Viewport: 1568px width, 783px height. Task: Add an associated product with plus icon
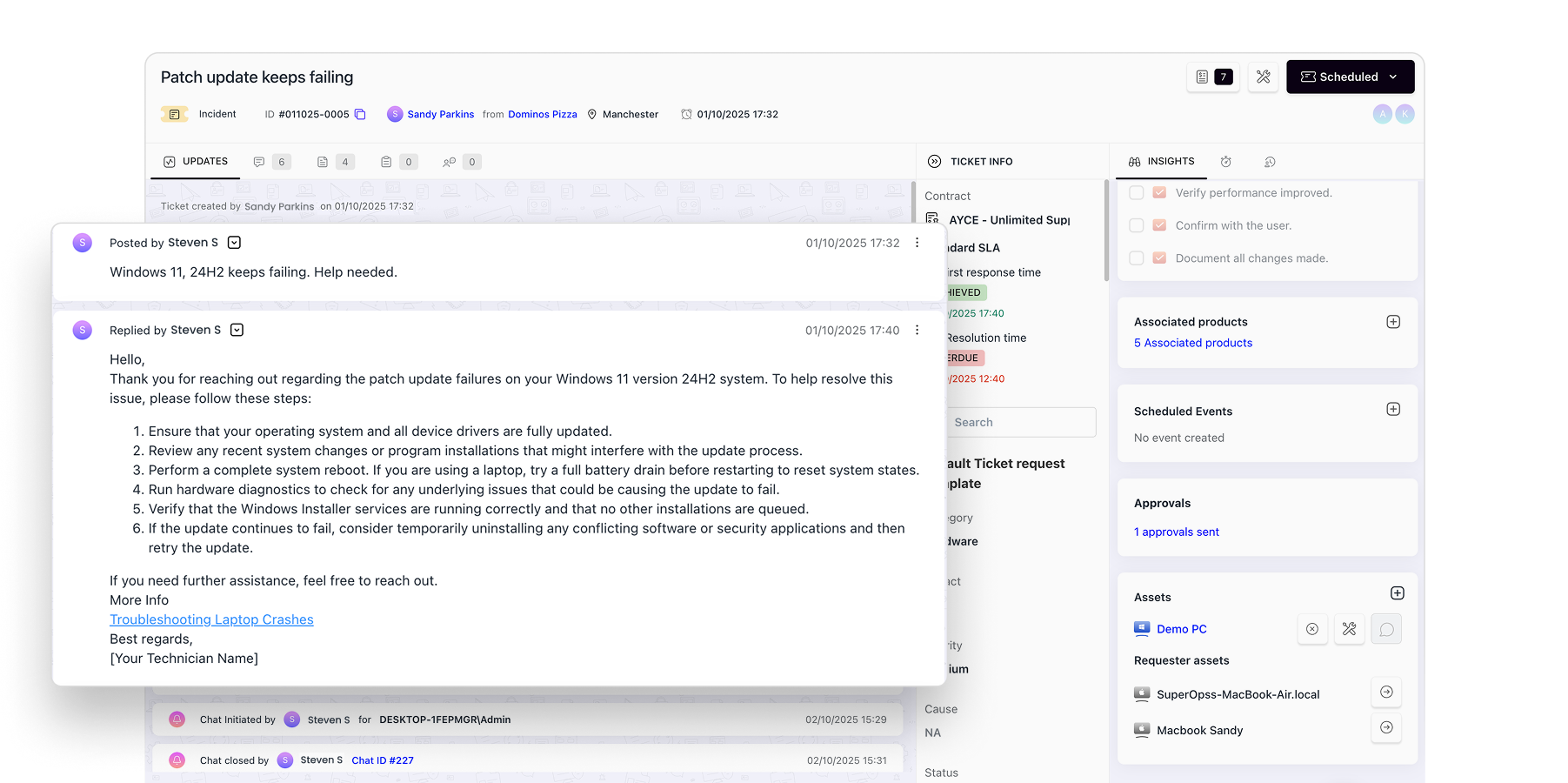click(1392, 322)
